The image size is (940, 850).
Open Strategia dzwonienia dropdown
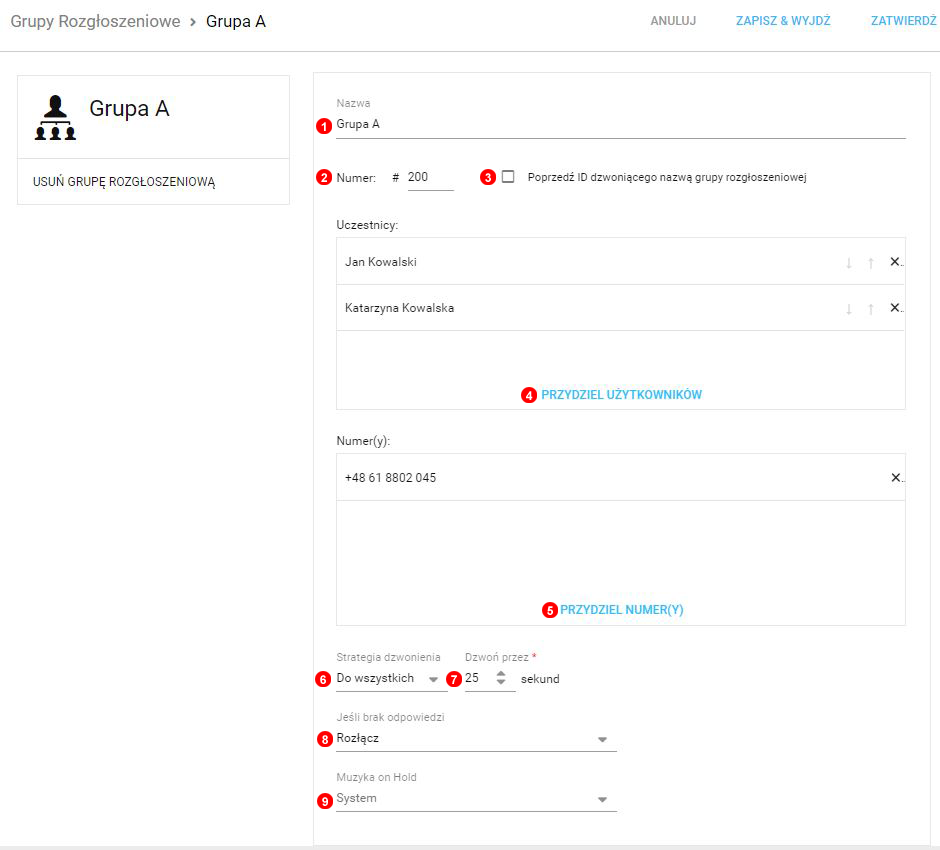390,679
